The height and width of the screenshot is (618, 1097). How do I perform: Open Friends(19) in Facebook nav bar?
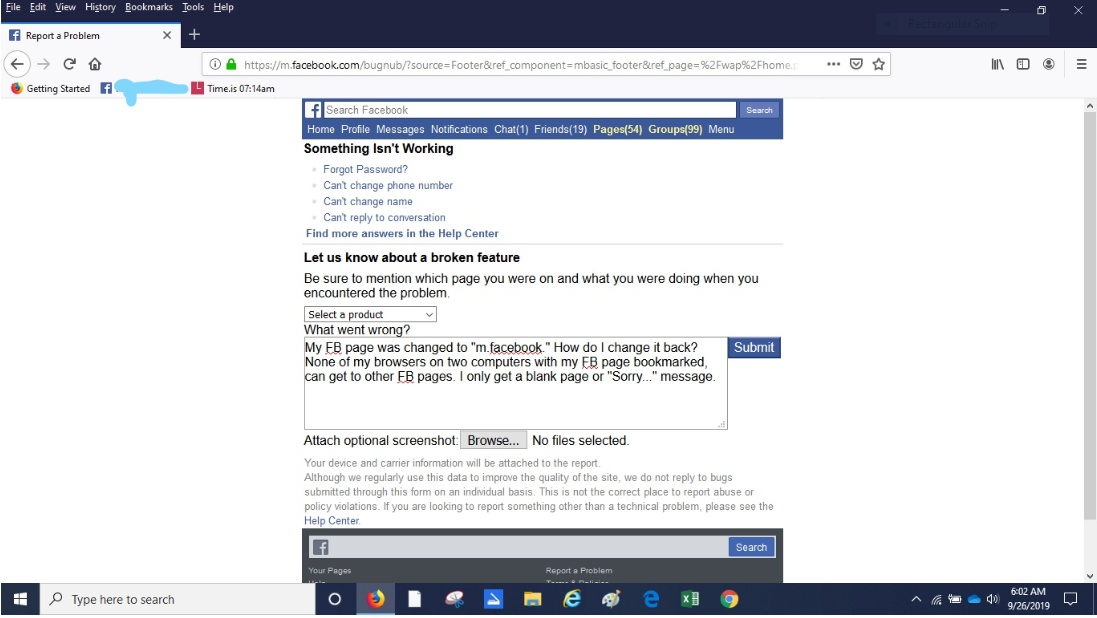coord(560,129)
